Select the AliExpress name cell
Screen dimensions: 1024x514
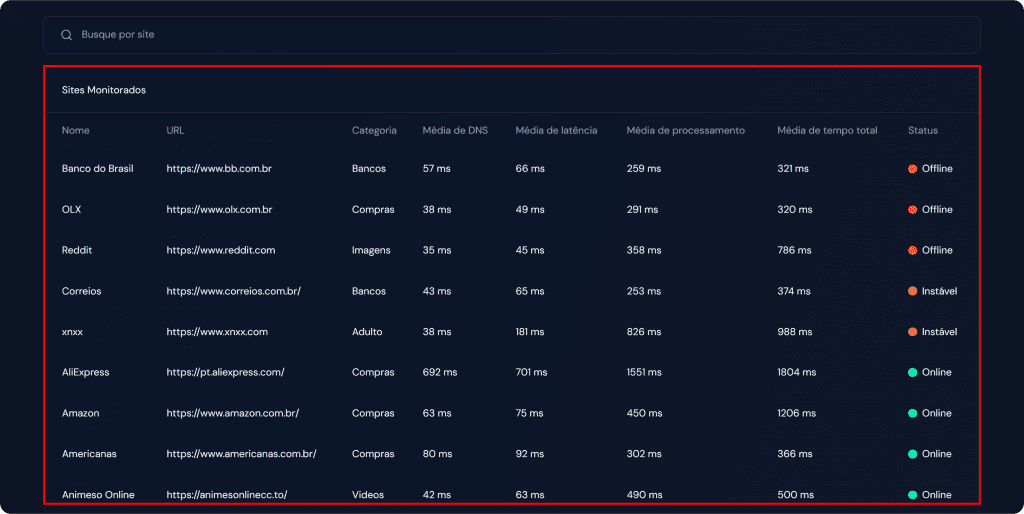tap(86, 372)
